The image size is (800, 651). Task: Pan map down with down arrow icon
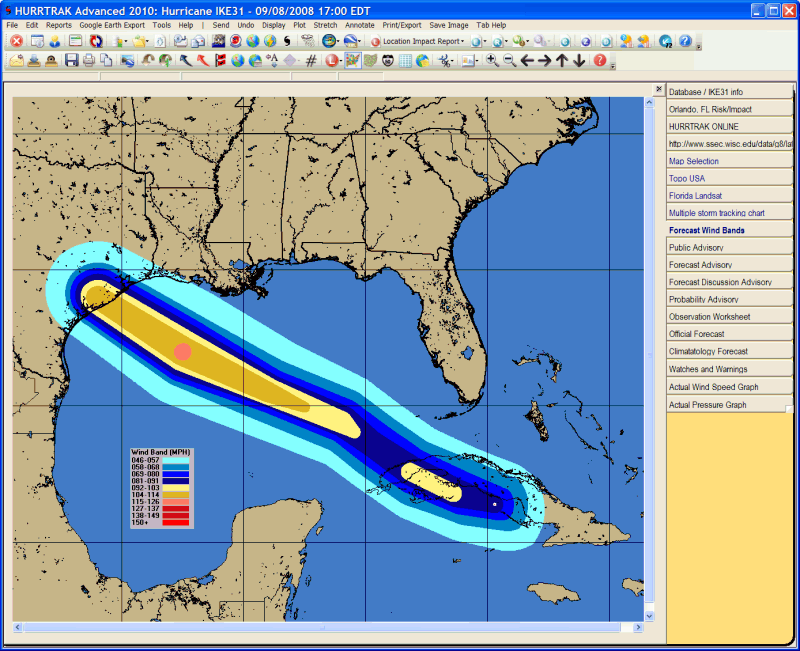click(x=579, y=61)
